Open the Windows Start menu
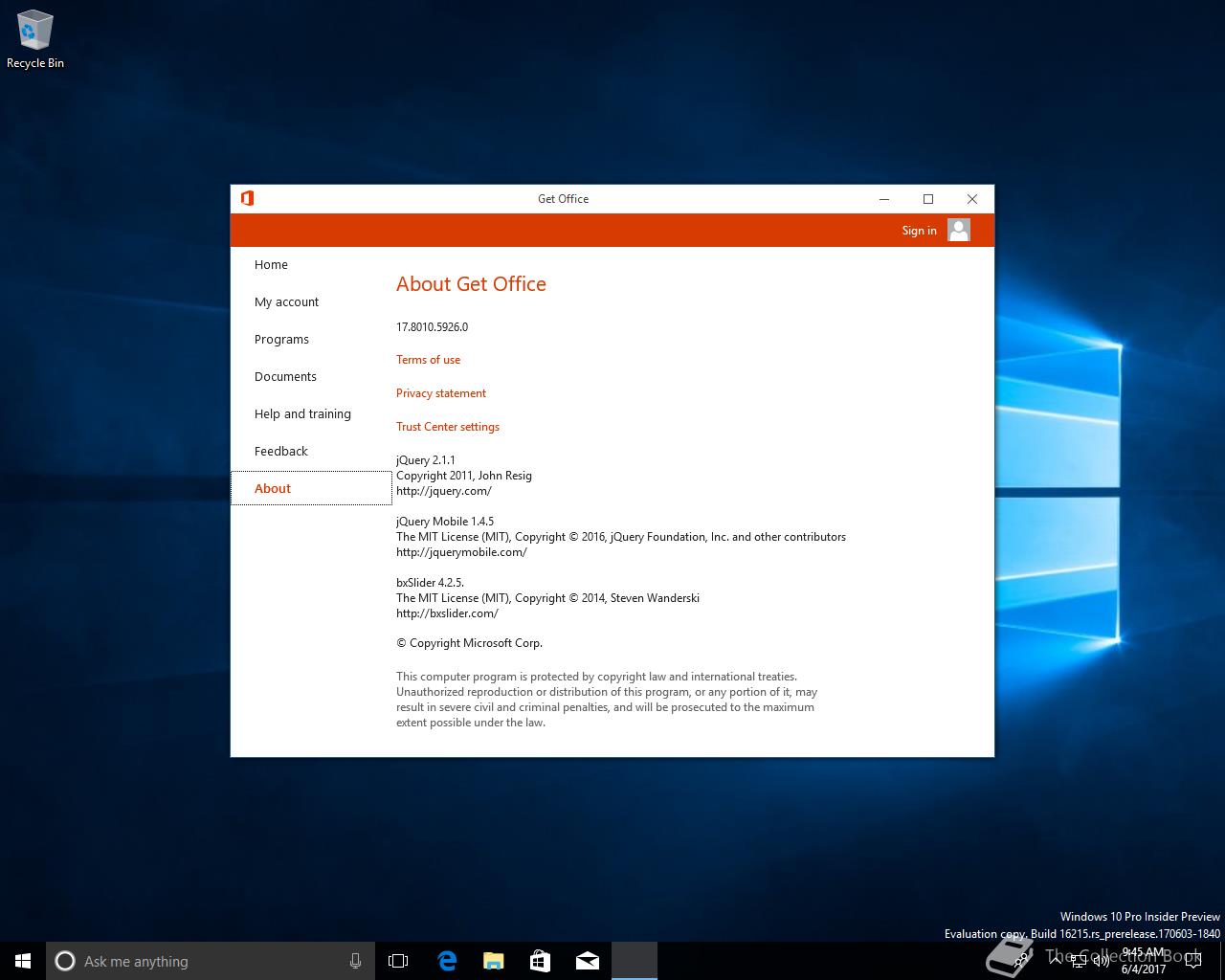Screen dimensions: 1225x980 click(x=23, y=961)
